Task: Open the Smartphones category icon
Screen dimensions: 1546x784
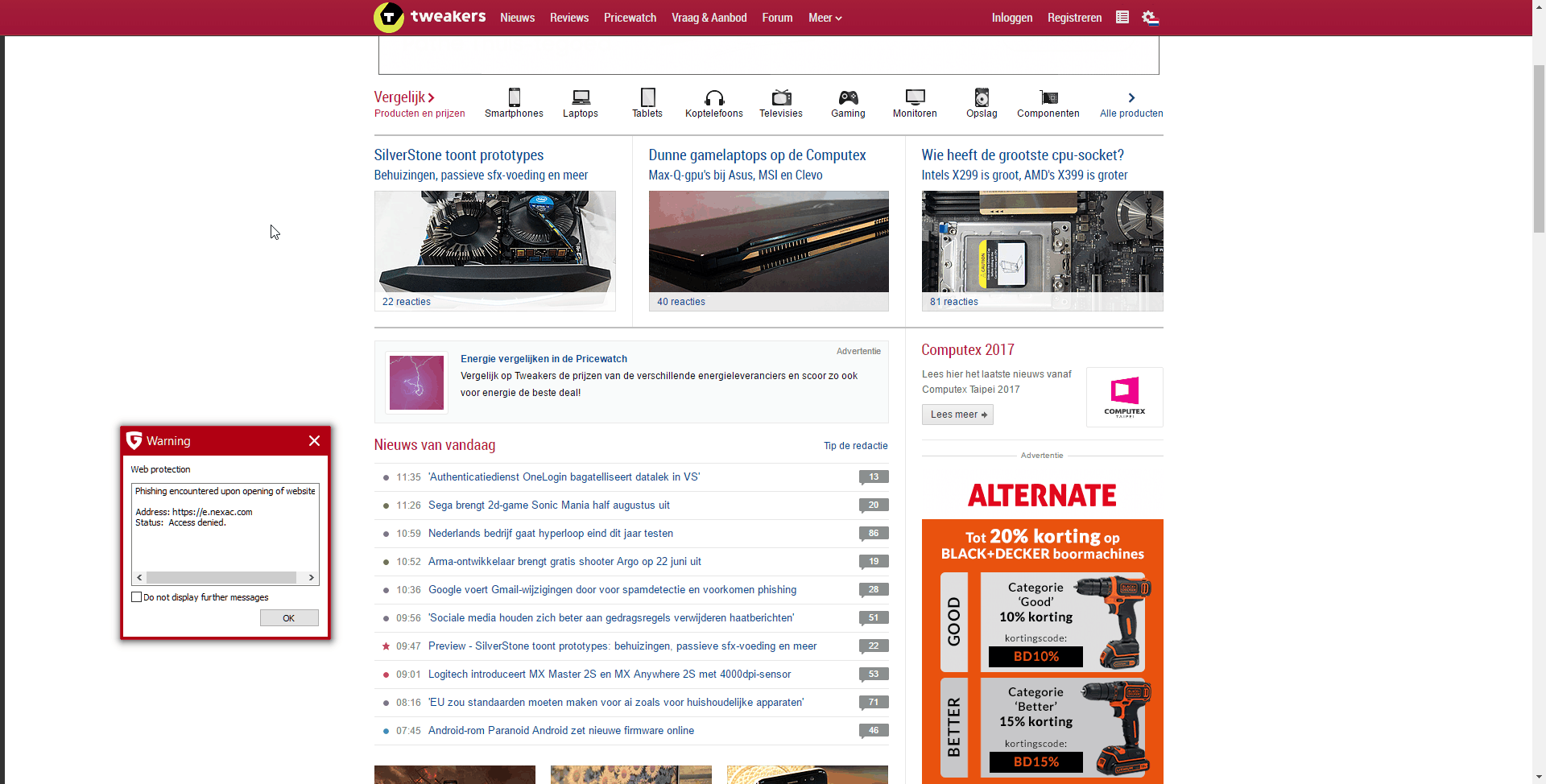Action: tap(514, 97)
